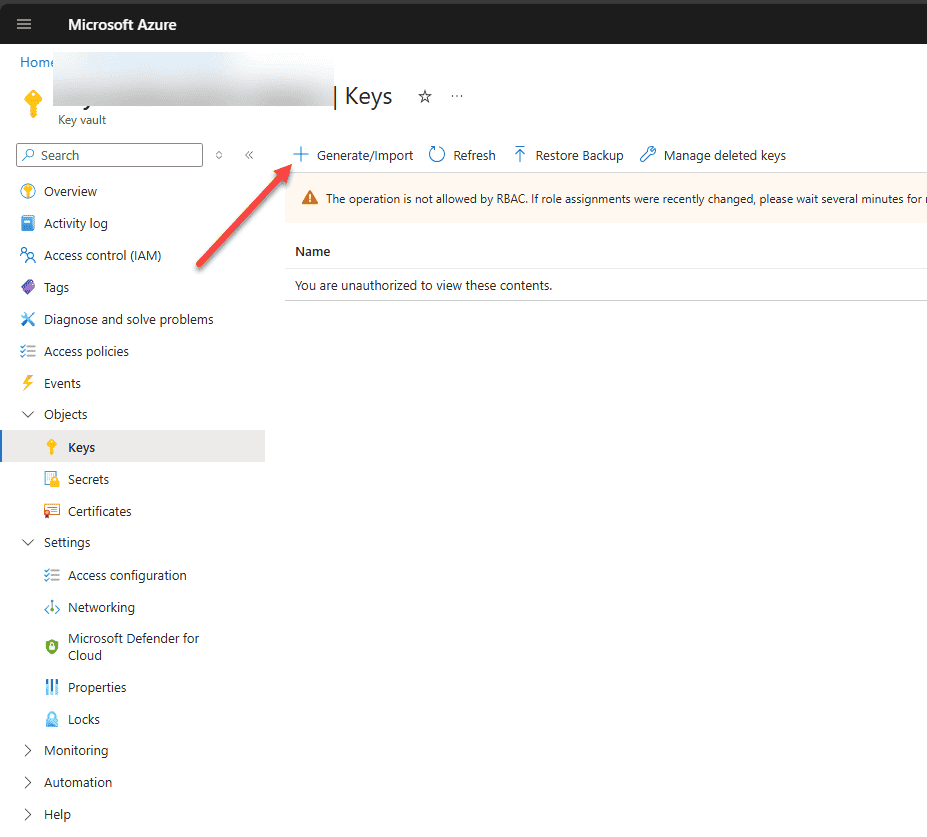The width and height of the screenshot is (927, 837).
Task: Click the Secrets lock icon
Action: [x=52, y=479]
